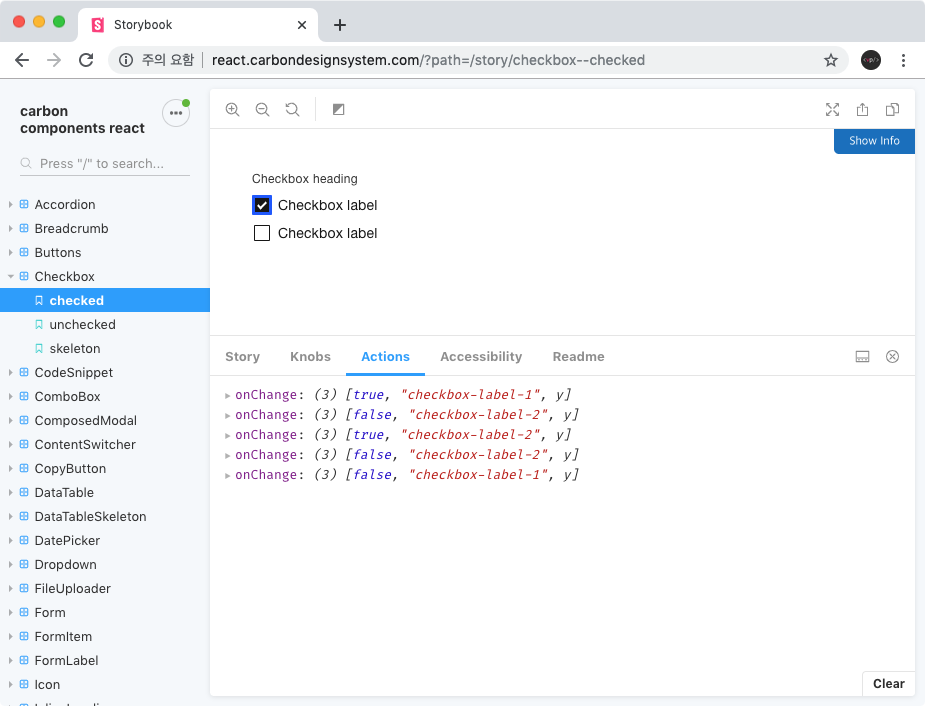The image size is (925, 706).
Task: Hide the addons panel with X icon
Action: coord(893,356)
